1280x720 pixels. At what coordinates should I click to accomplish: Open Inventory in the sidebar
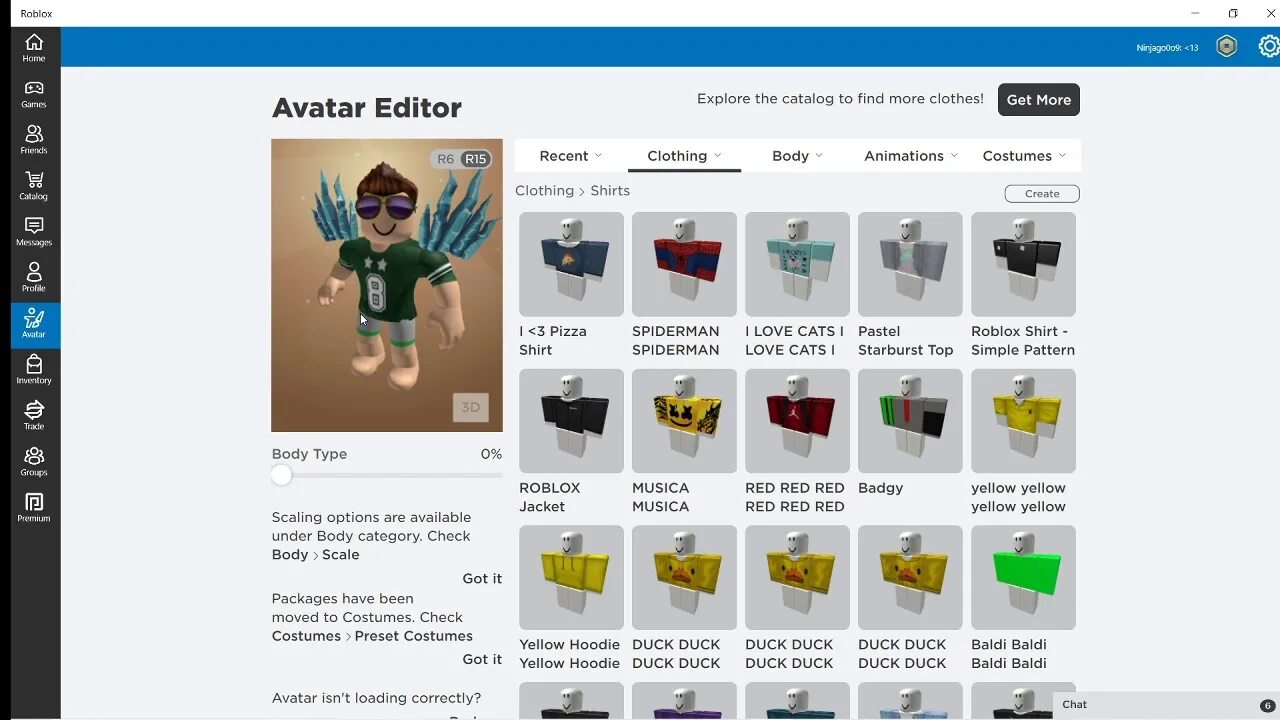pyautogui.click(x=34, y=370)
